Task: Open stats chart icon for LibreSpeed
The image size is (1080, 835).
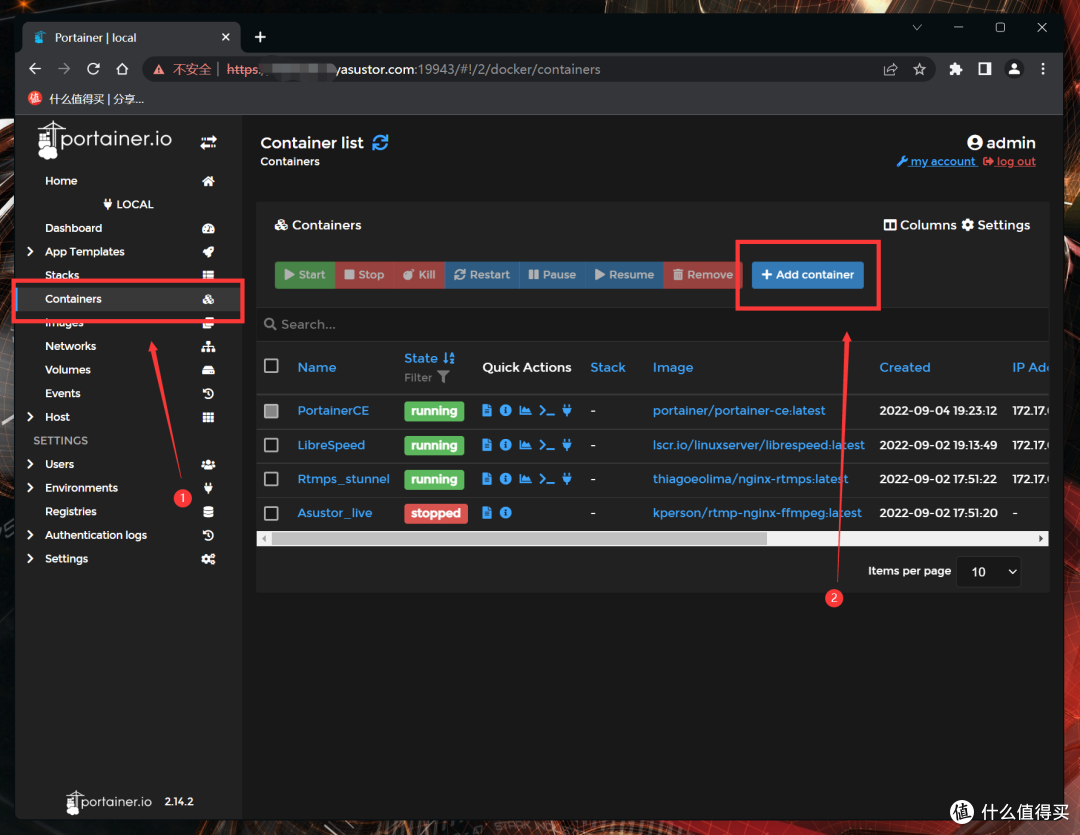Action: coord(525,445)
